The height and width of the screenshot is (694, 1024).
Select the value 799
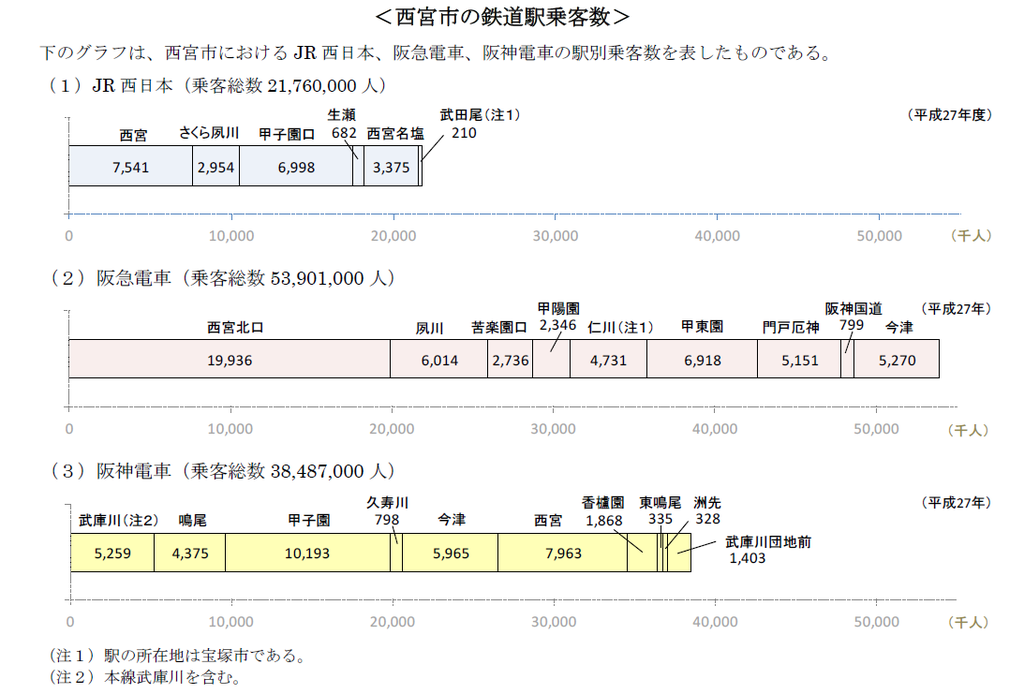[852, 325]
